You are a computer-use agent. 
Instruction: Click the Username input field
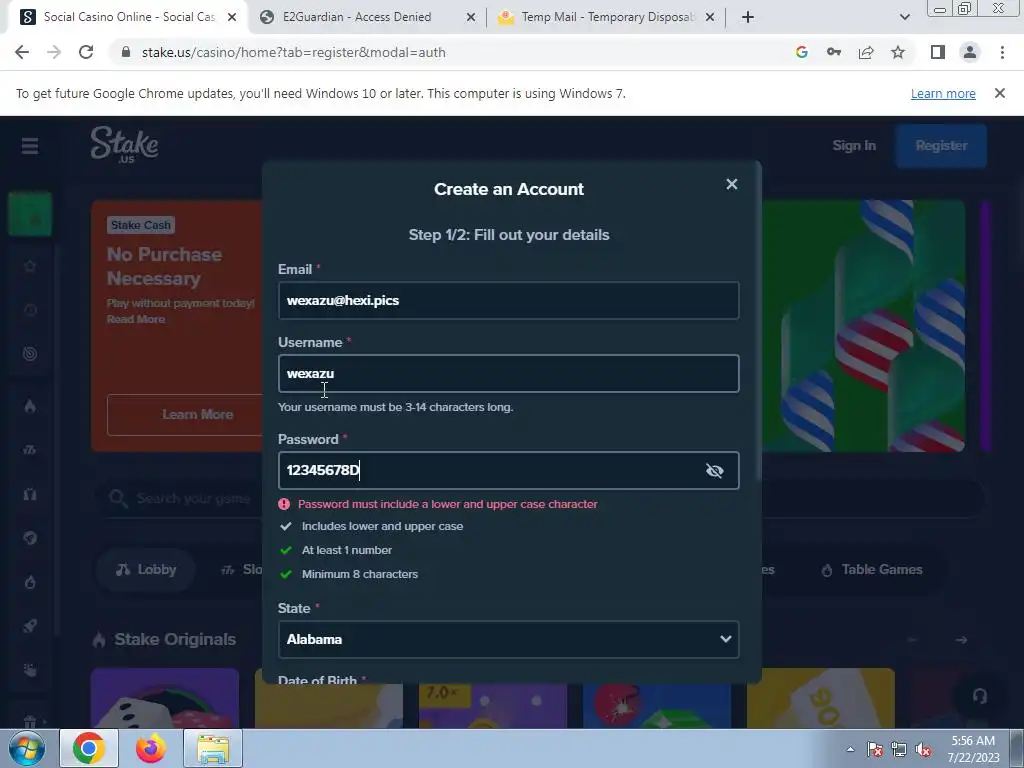click(x=509, y=374)
